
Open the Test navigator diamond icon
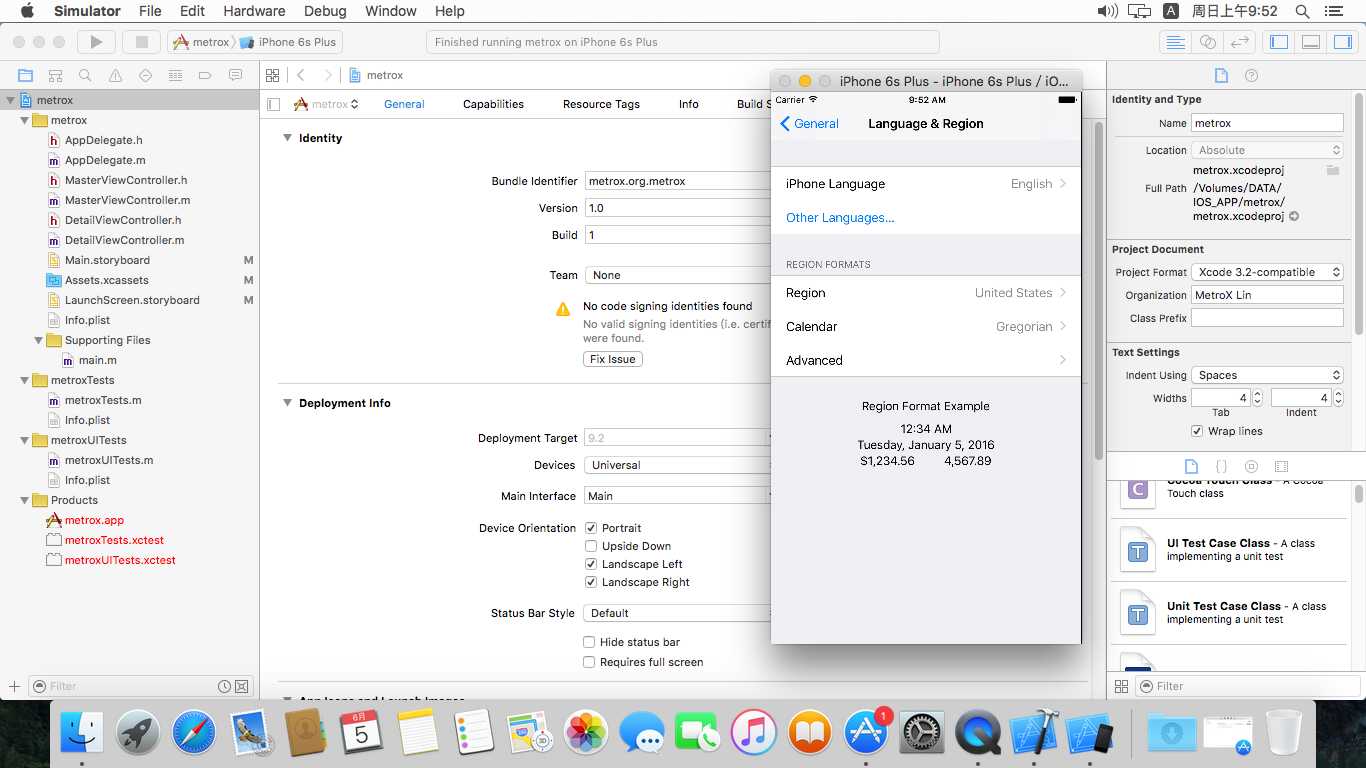click(146, 75)
